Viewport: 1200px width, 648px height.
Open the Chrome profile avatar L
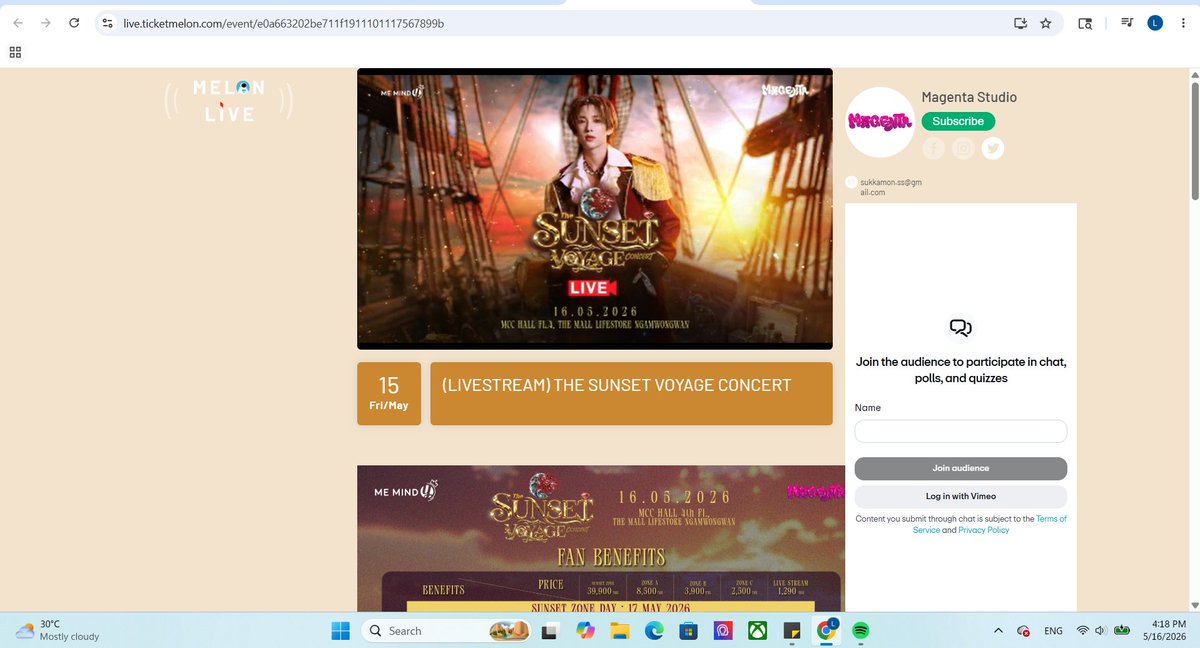(1155, 23)
